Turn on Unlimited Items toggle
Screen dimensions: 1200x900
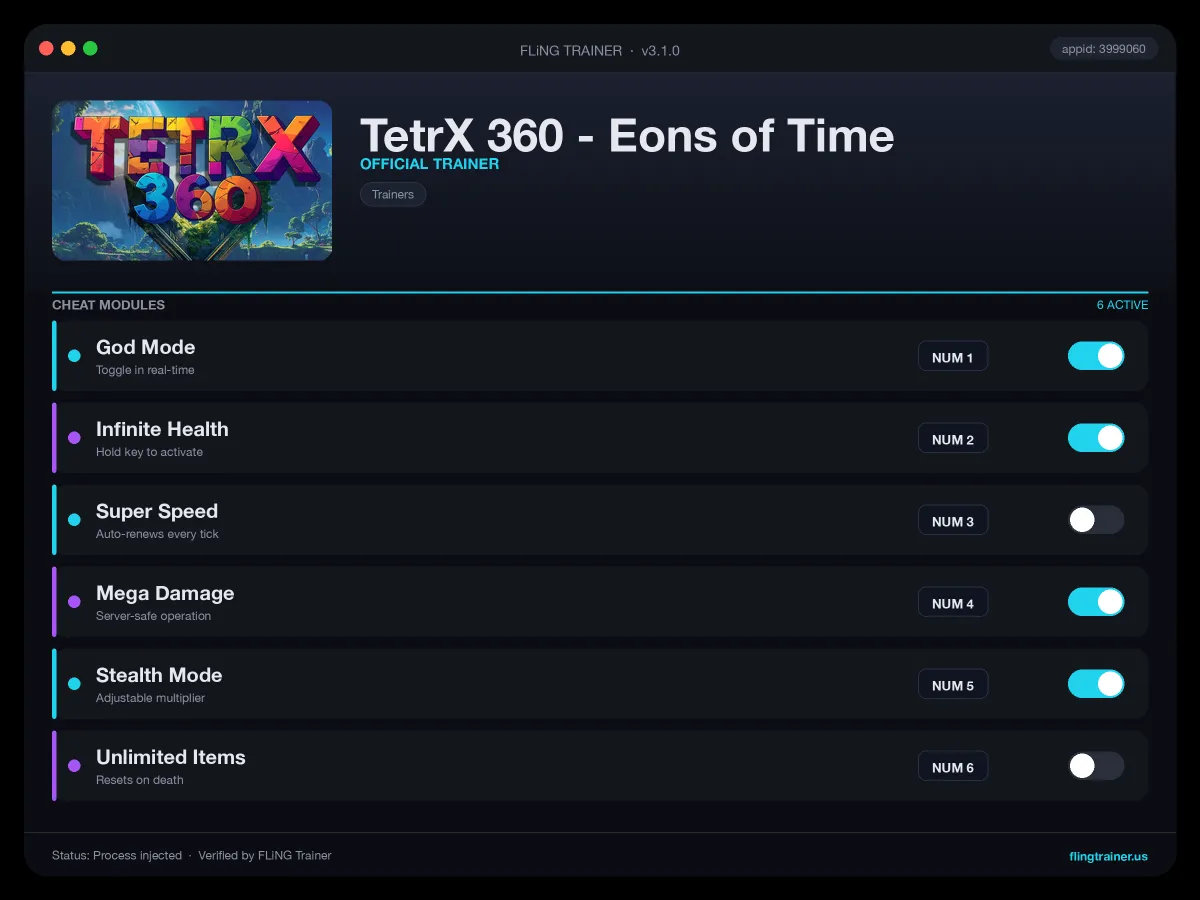click(x=1096, y=766)
